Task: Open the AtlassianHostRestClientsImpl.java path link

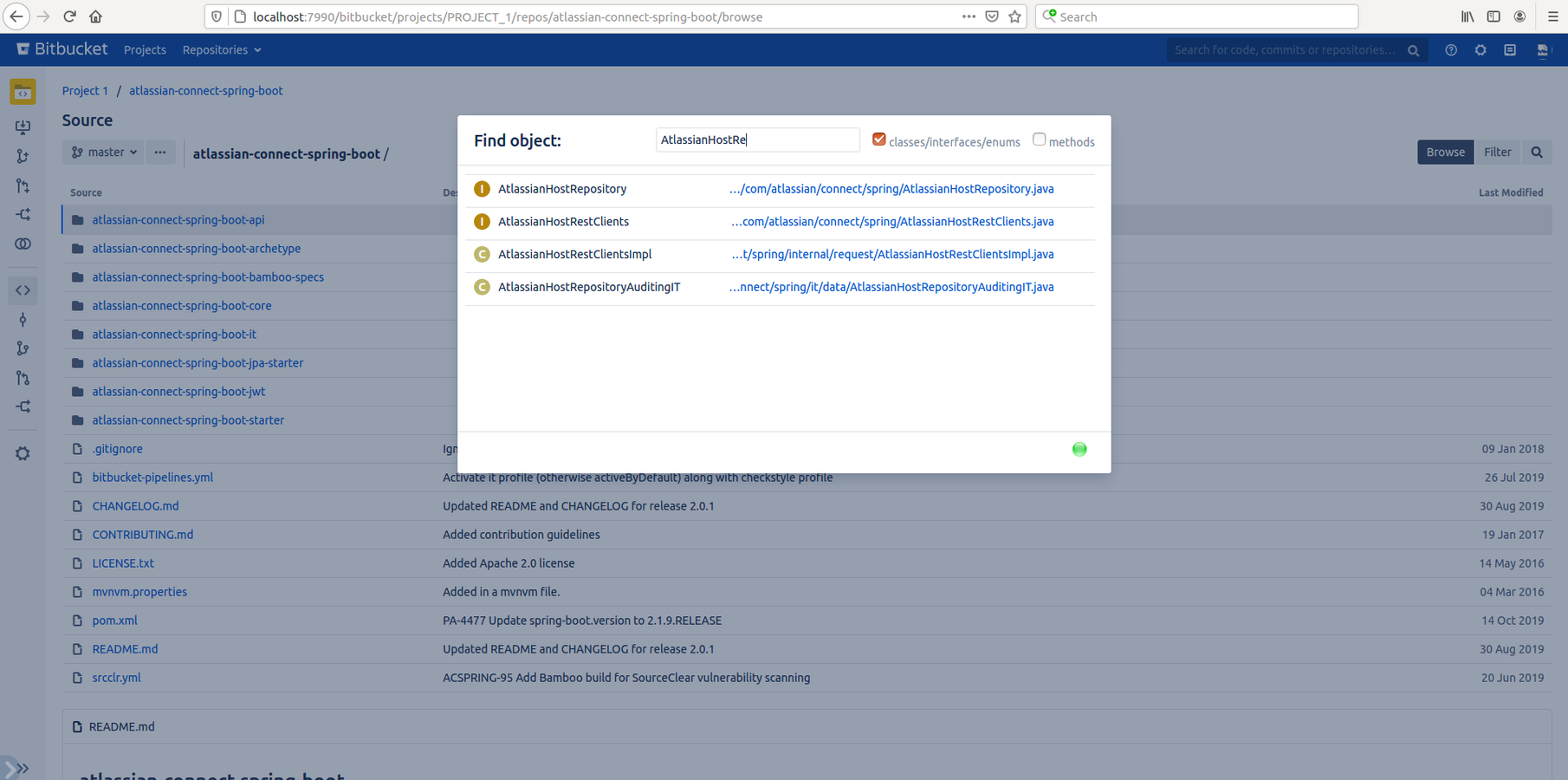Action: [x=892, y=255]
